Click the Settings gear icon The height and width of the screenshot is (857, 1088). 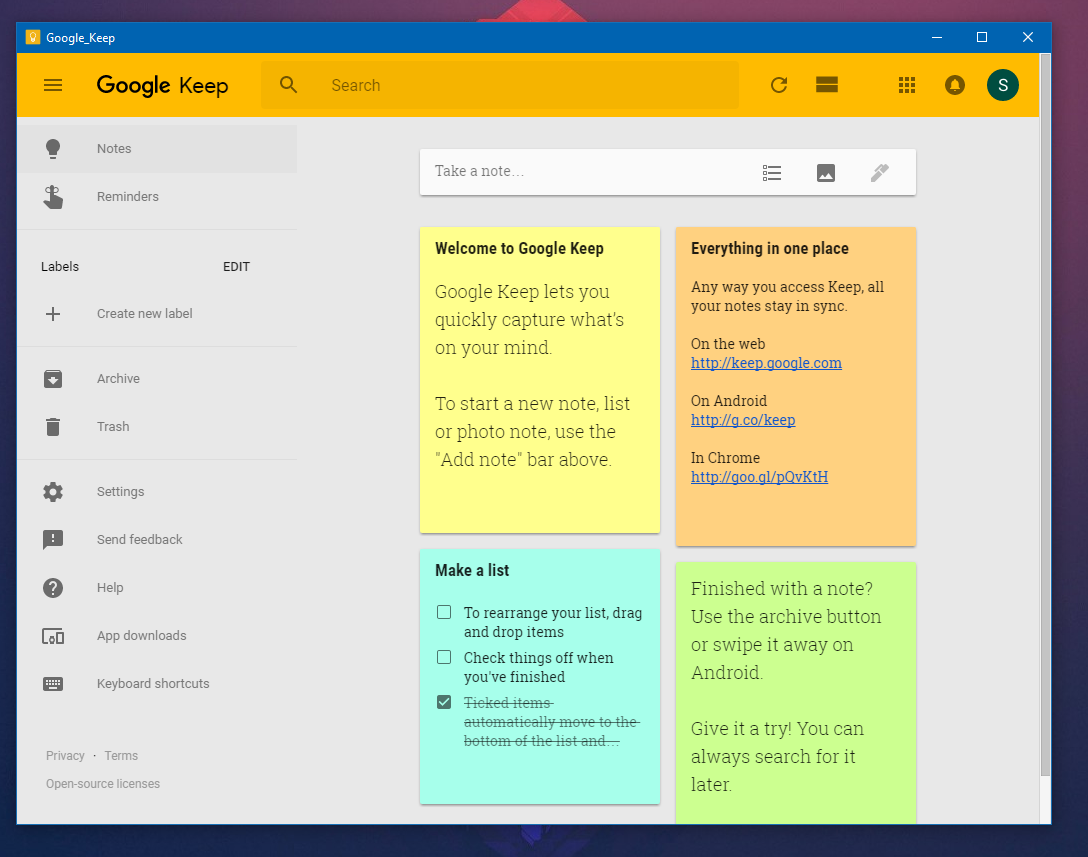(53, 492)
